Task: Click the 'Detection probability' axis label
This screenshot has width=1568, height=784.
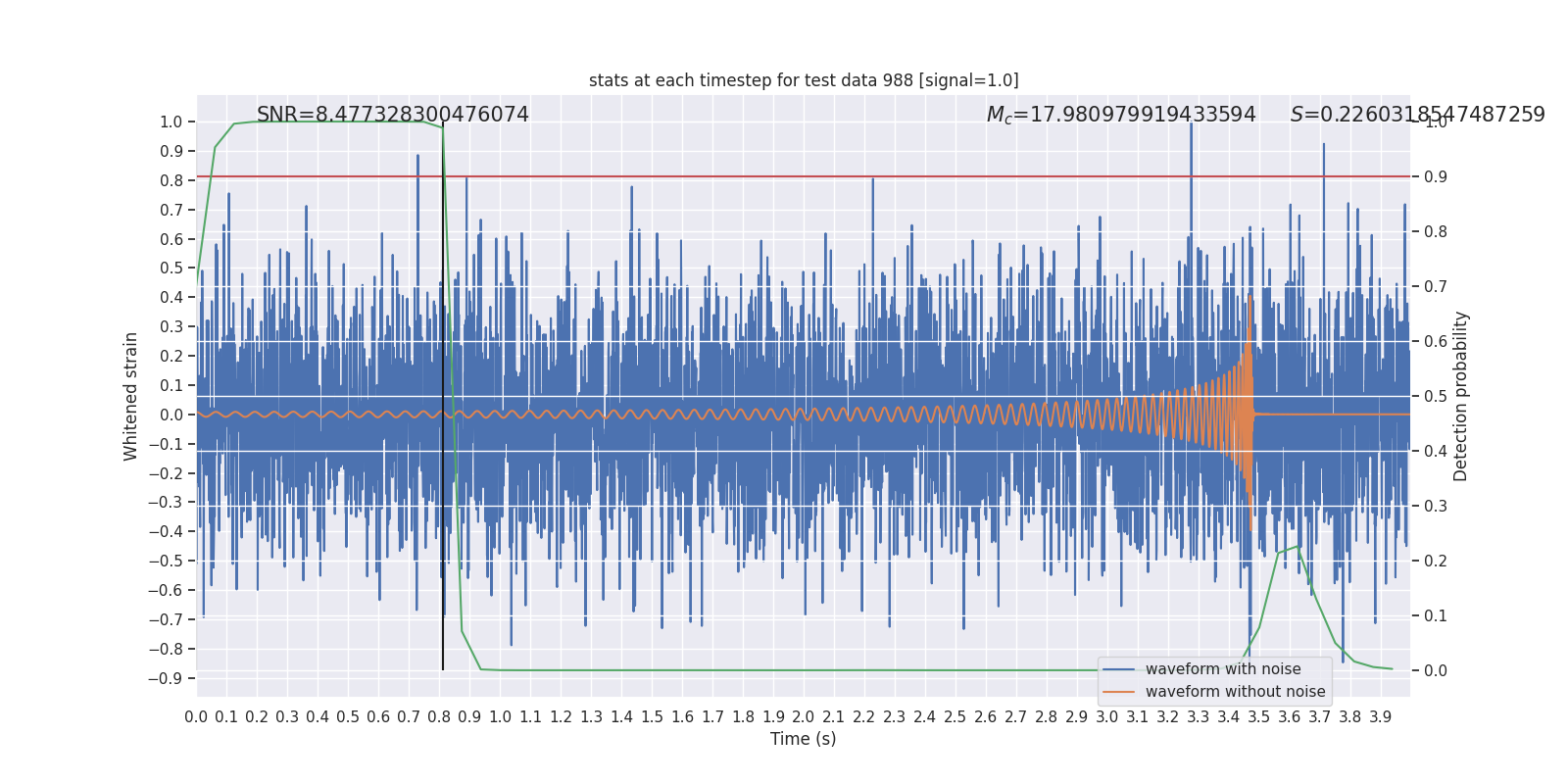Action: pos(1461,396)
